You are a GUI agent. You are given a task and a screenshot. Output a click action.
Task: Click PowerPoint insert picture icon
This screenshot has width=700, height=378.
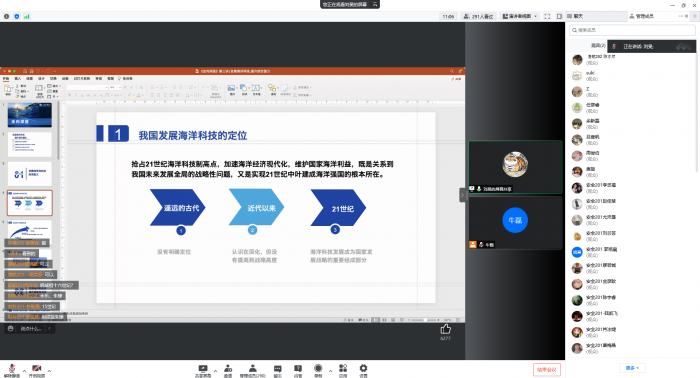232,89
